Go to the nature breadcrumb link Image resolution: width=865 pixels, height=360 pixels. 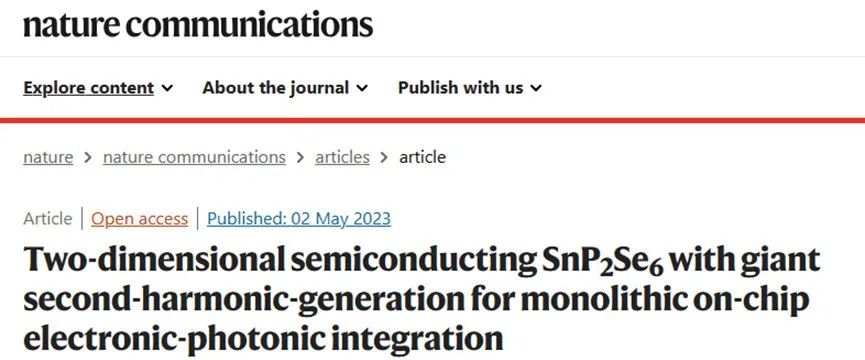[x=48, y=157]
